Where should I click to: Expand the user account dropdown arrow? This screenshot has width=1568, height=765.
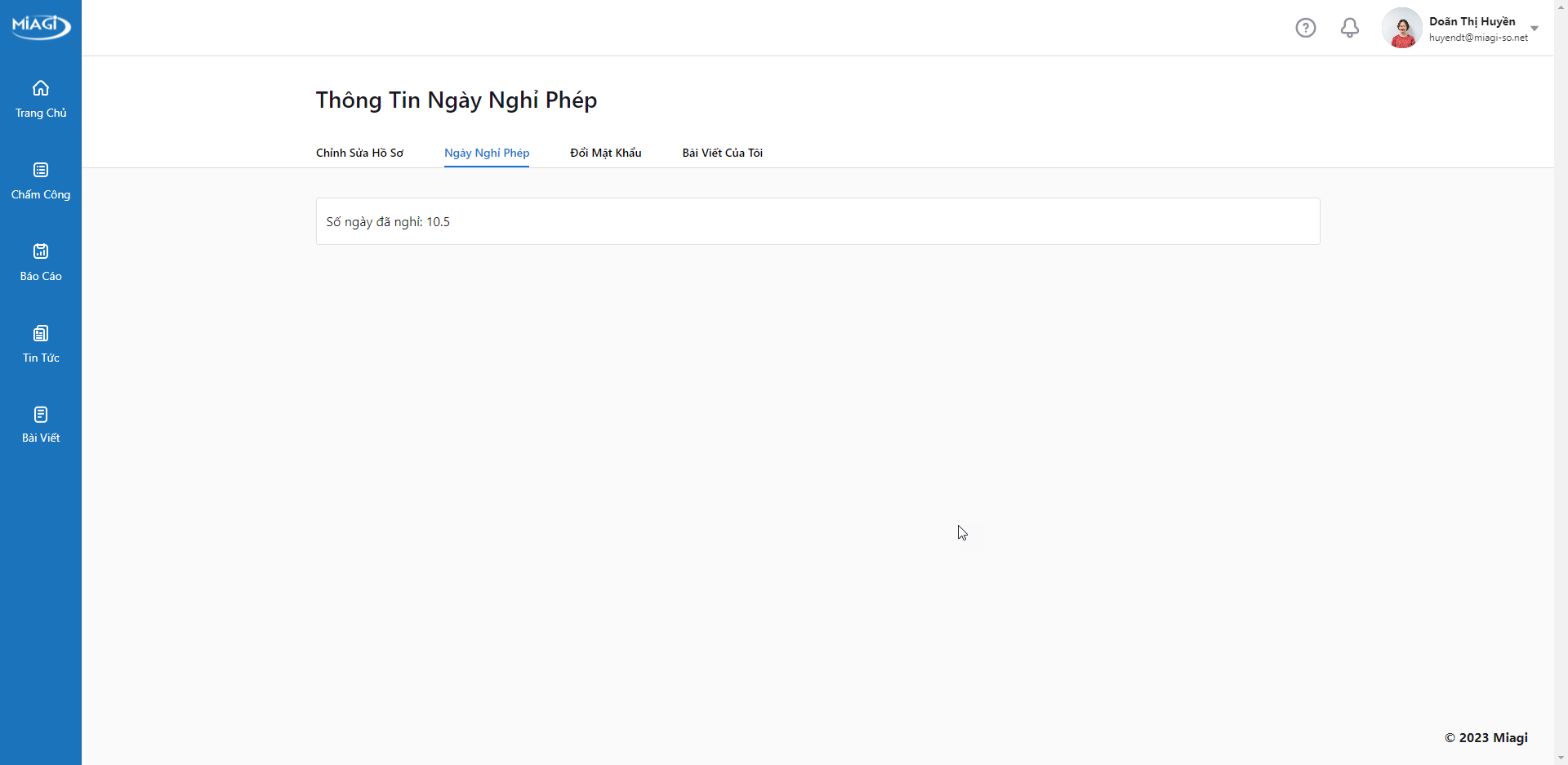[1535, 29]
